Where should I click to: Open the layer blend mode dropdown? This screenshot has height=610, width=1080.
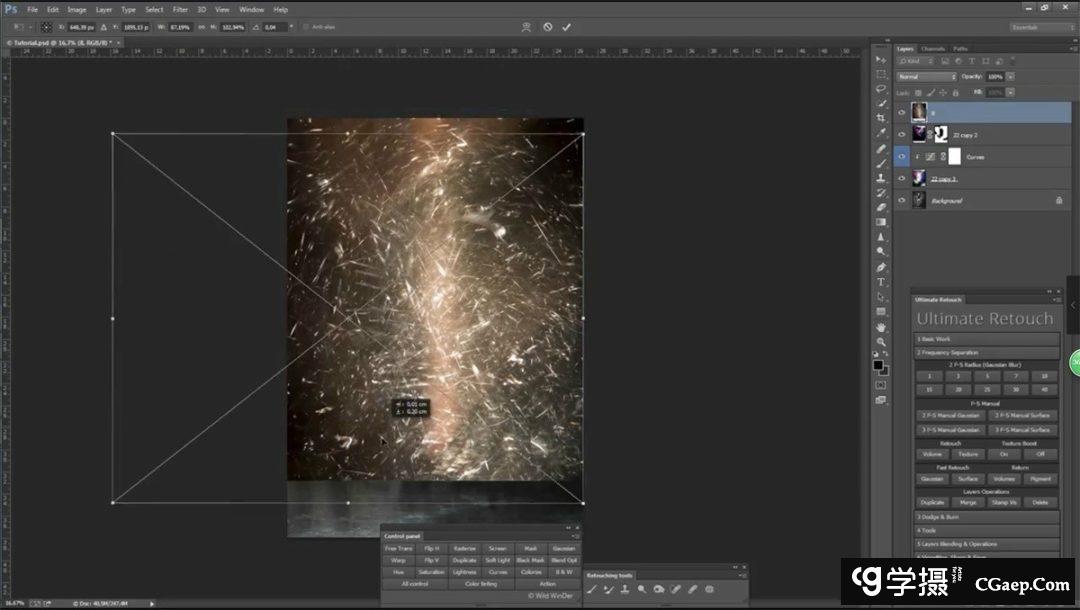(926, 77)
